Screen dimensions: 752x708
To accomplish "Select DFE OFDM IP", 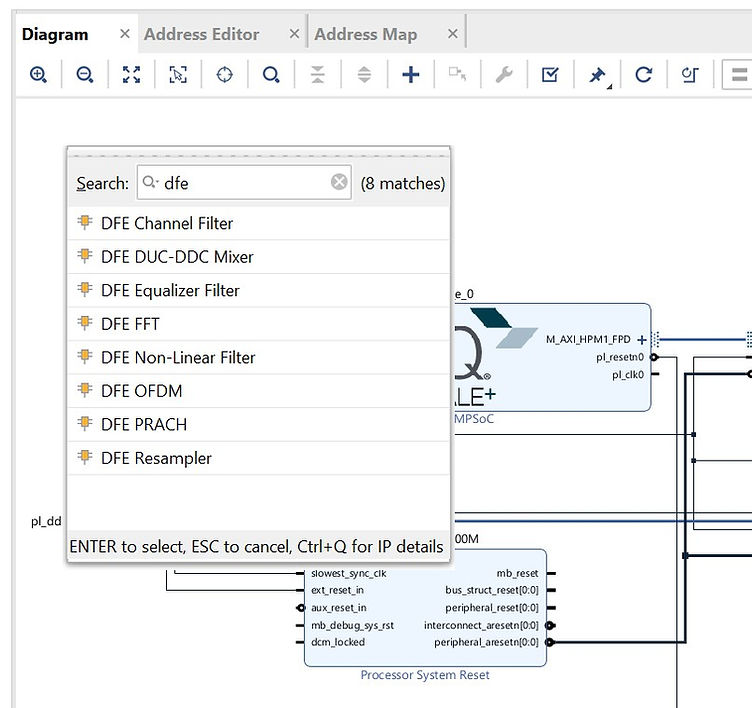I will point(258,391).
